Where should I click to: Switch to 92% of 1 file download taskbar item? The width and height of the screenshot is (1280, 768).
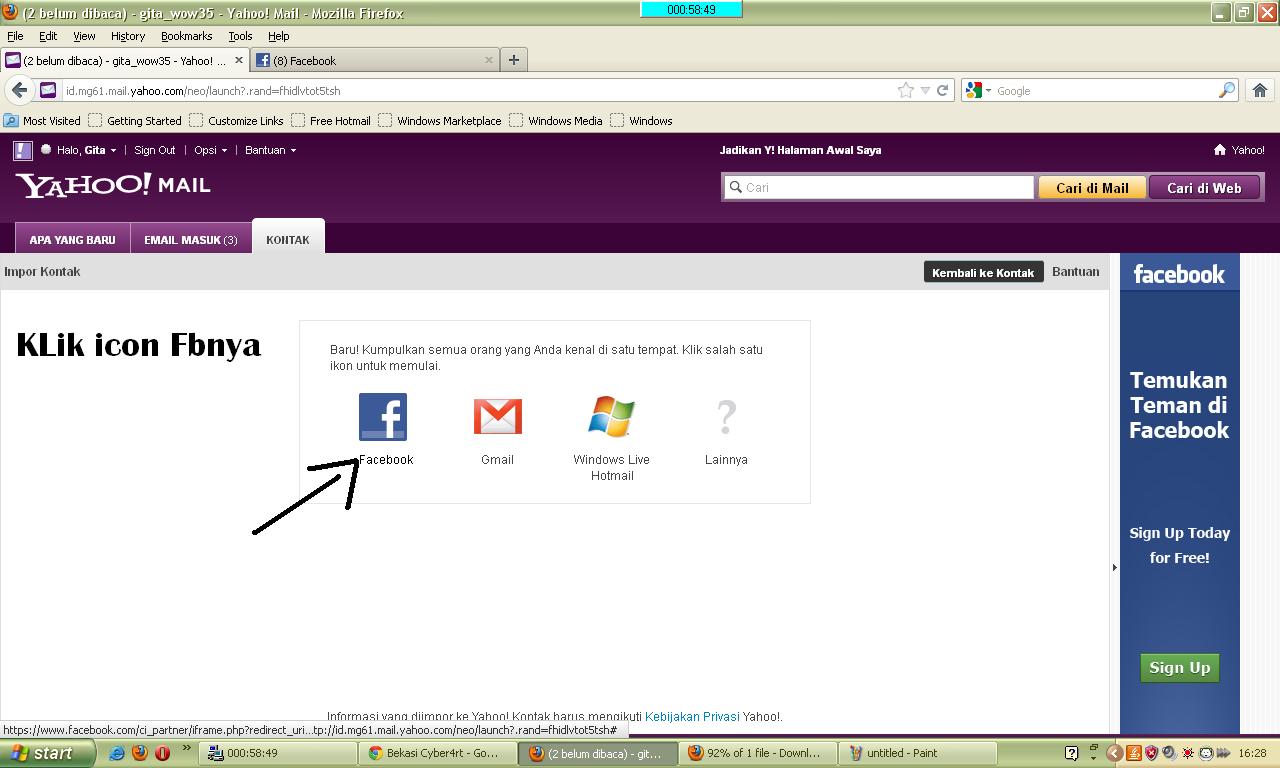coord(757,753)
